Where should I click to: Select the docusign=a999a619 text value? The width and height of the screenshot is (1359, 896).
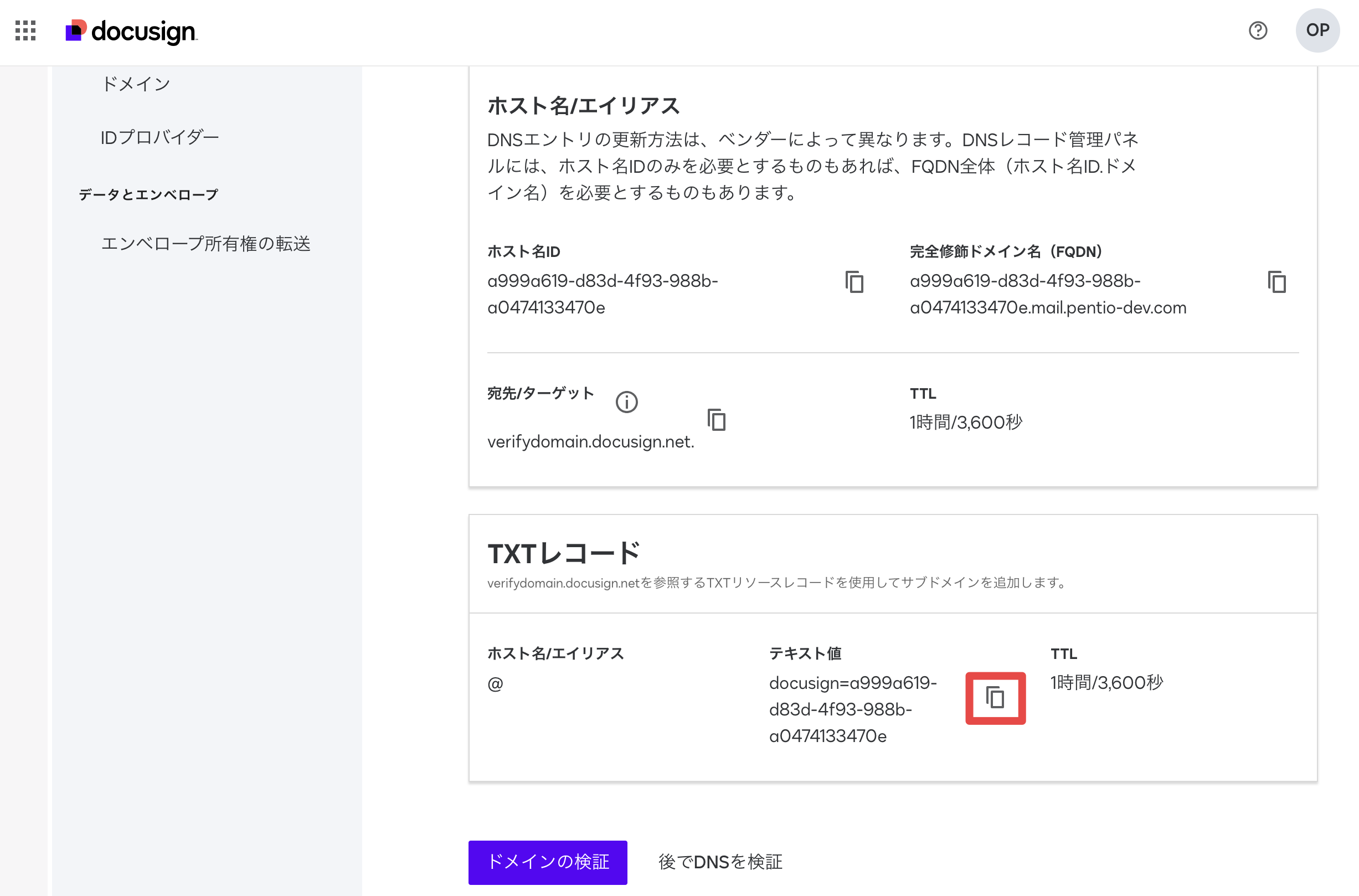coord(853,709)
